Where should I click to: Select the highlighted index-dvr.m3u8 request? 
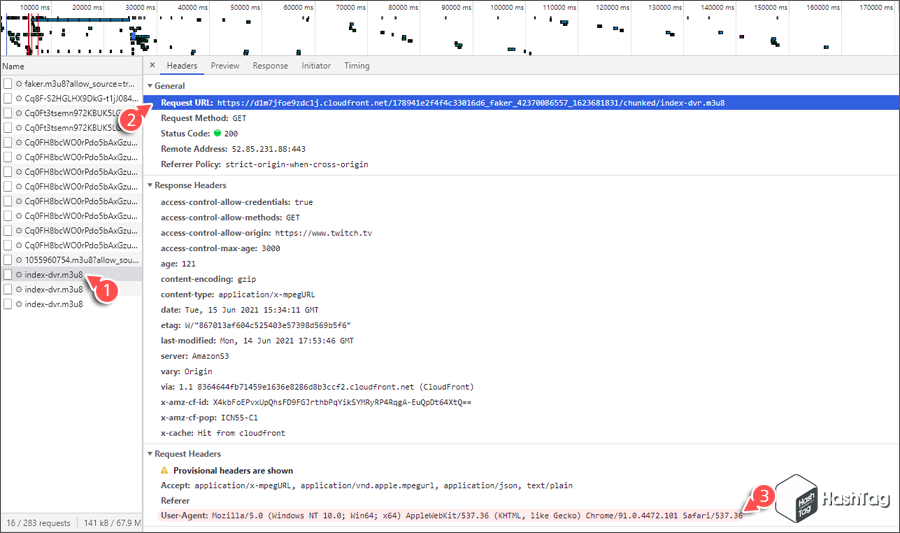71,274
